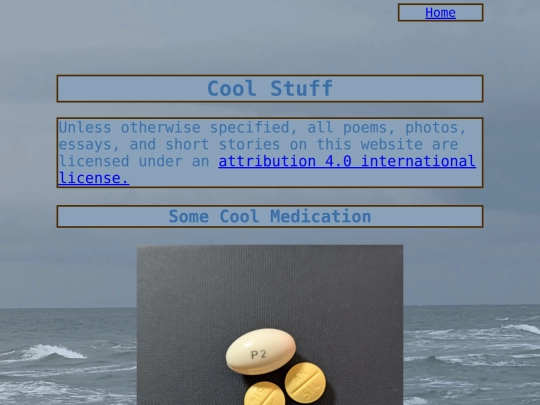This screenshot has height=405, width=540.
Task: Follow the attribution 4.0 international license link
Action: pos(347,162)
